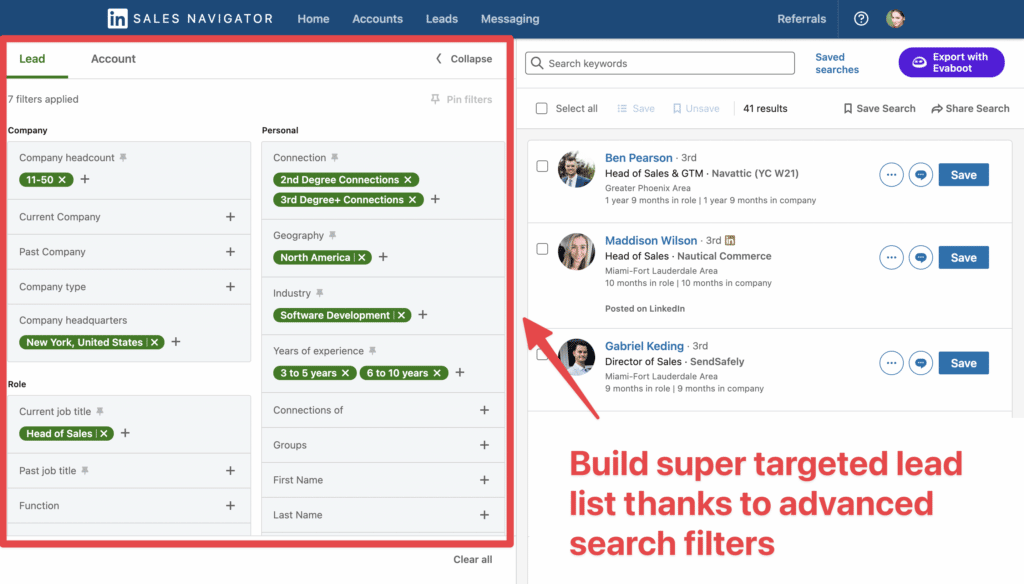
Task: Open the help question mark icon
Action: 861,19
